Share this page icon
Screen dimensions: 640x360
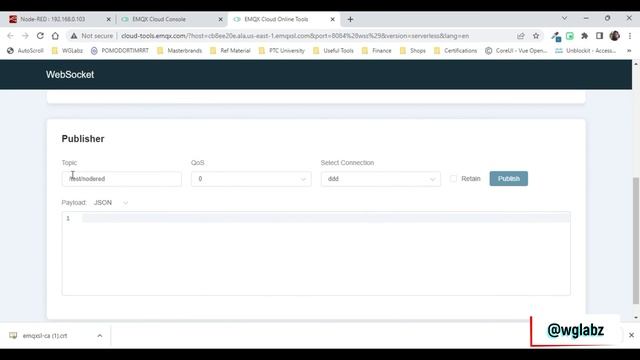click(x=521, y=36)
